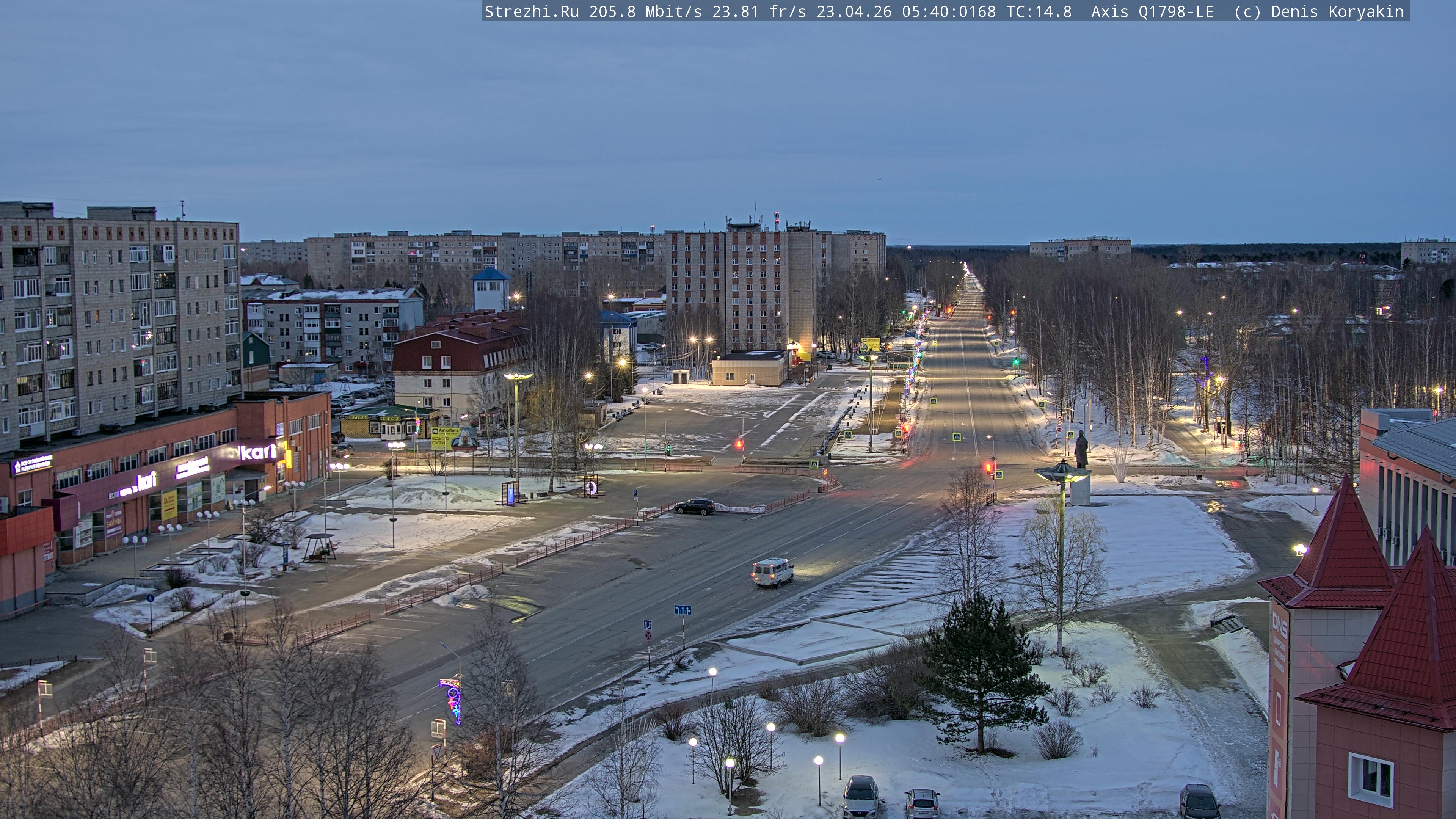Click the TC:14.8 temperature reading

point(1039,11)
